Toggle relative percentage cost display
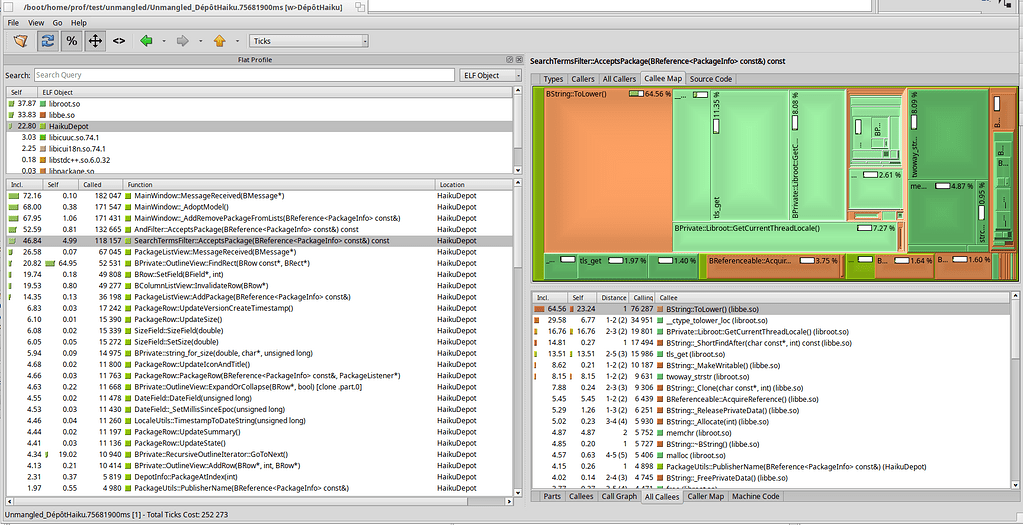Screen dimensions: 1023x525 [x=71, y=40]
